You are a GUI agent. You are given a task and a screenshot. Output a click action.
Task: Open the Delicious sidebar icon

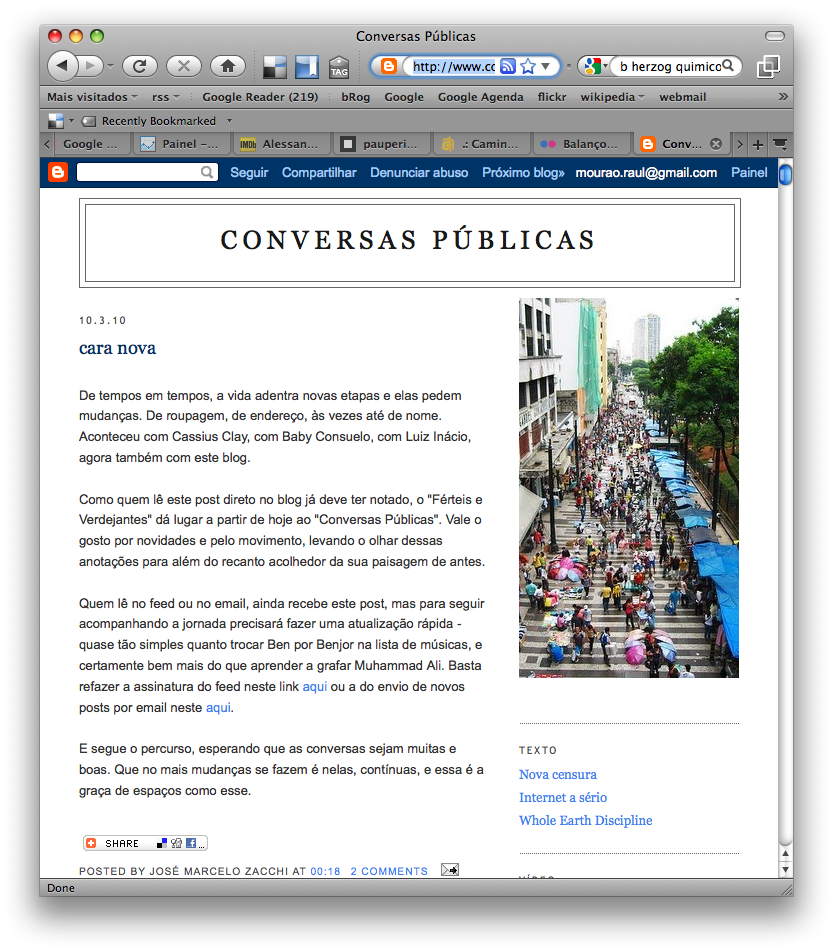307,67
